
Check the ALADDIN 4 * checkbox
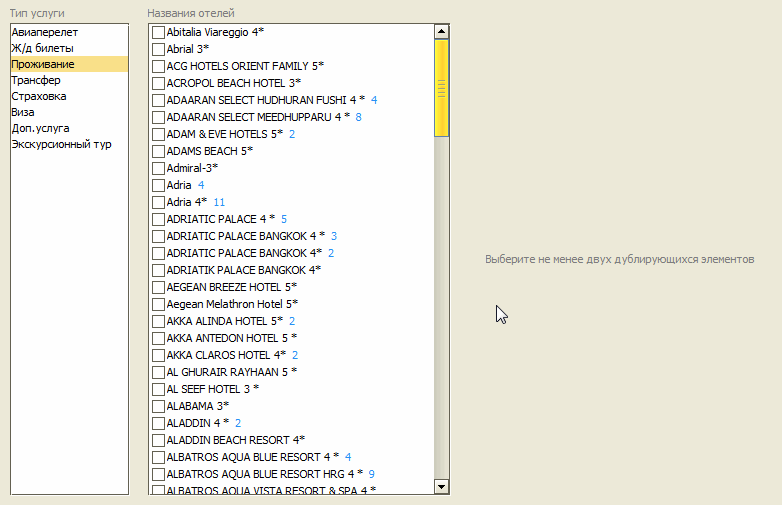158,423
